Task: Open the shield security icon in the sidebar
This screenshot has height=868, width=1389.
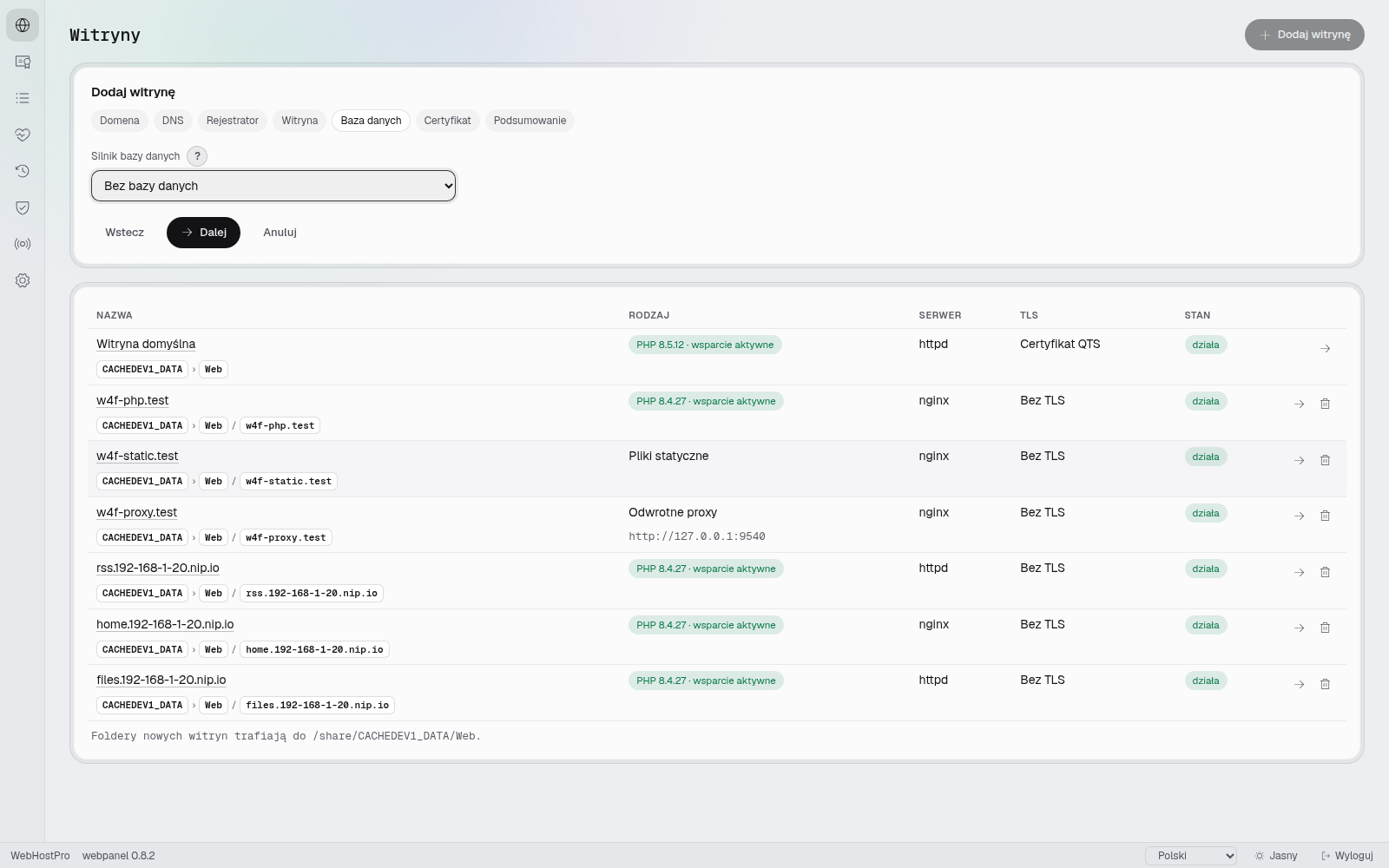Action: pyautogui.click(x=23, y=207)
